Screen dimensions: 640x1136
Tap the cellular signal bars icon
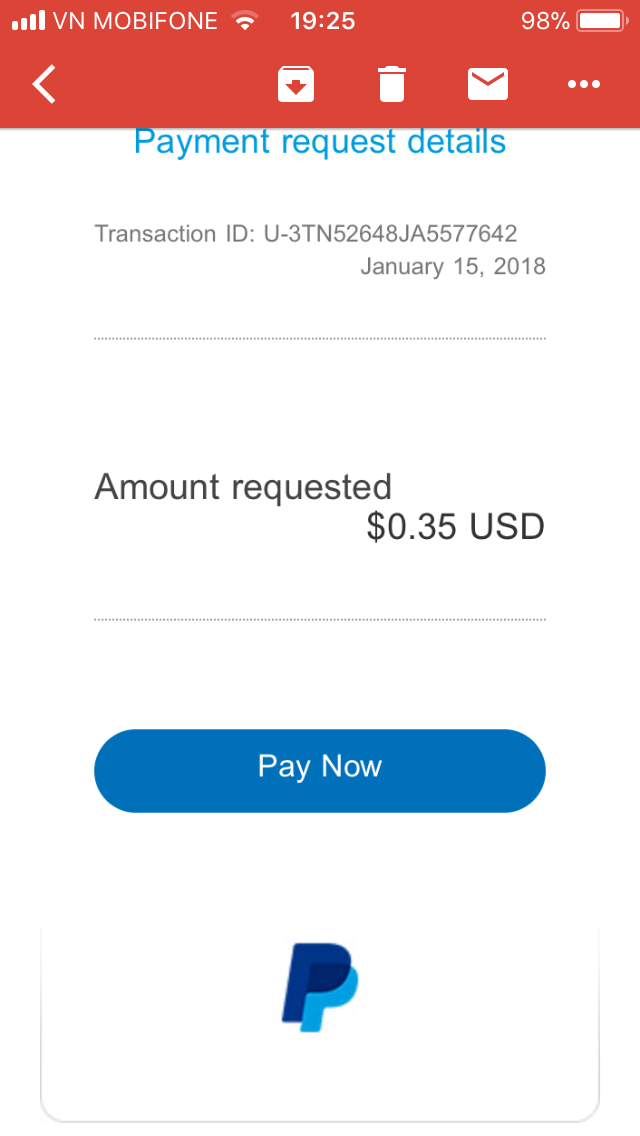(28, 21)
